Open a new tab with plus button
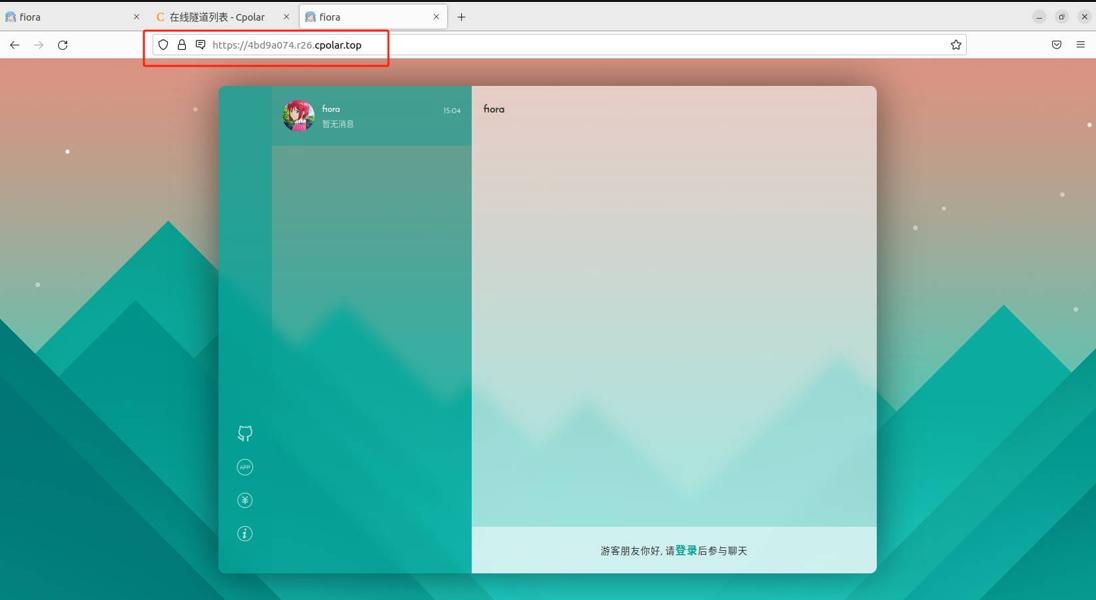Viewport: 1096px width, 600px height. pos(461,17)
